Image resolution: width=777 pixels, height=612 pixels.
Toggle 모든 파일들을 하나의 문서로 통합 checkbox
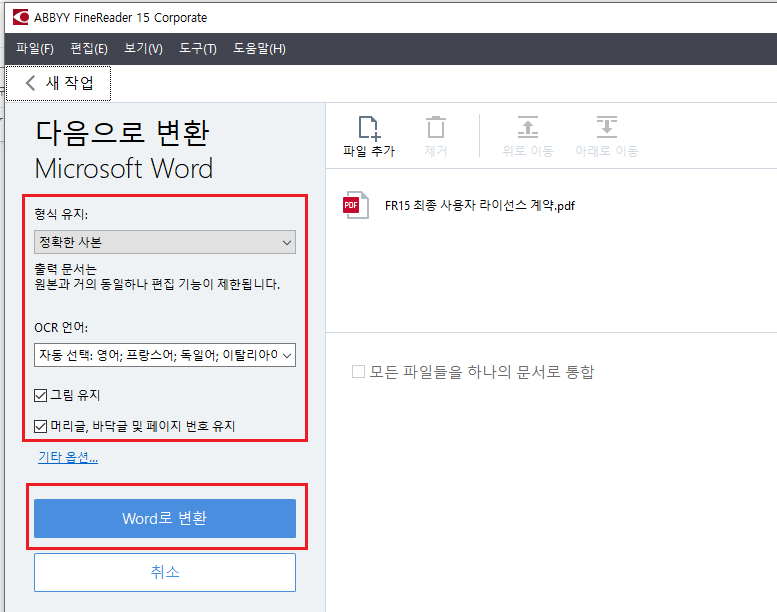[x=358, y=372]
